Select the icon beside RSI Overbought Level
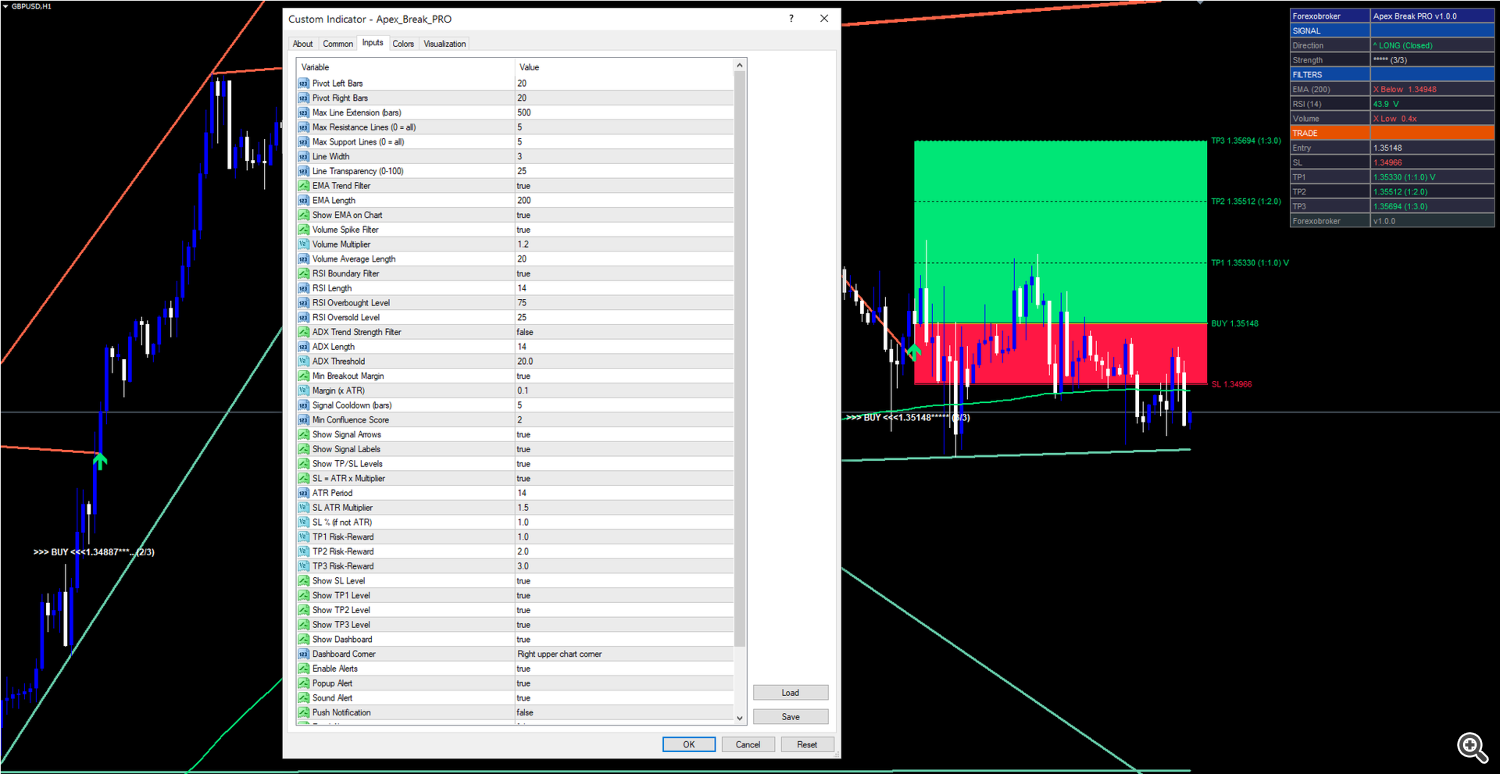 point(304,303)
